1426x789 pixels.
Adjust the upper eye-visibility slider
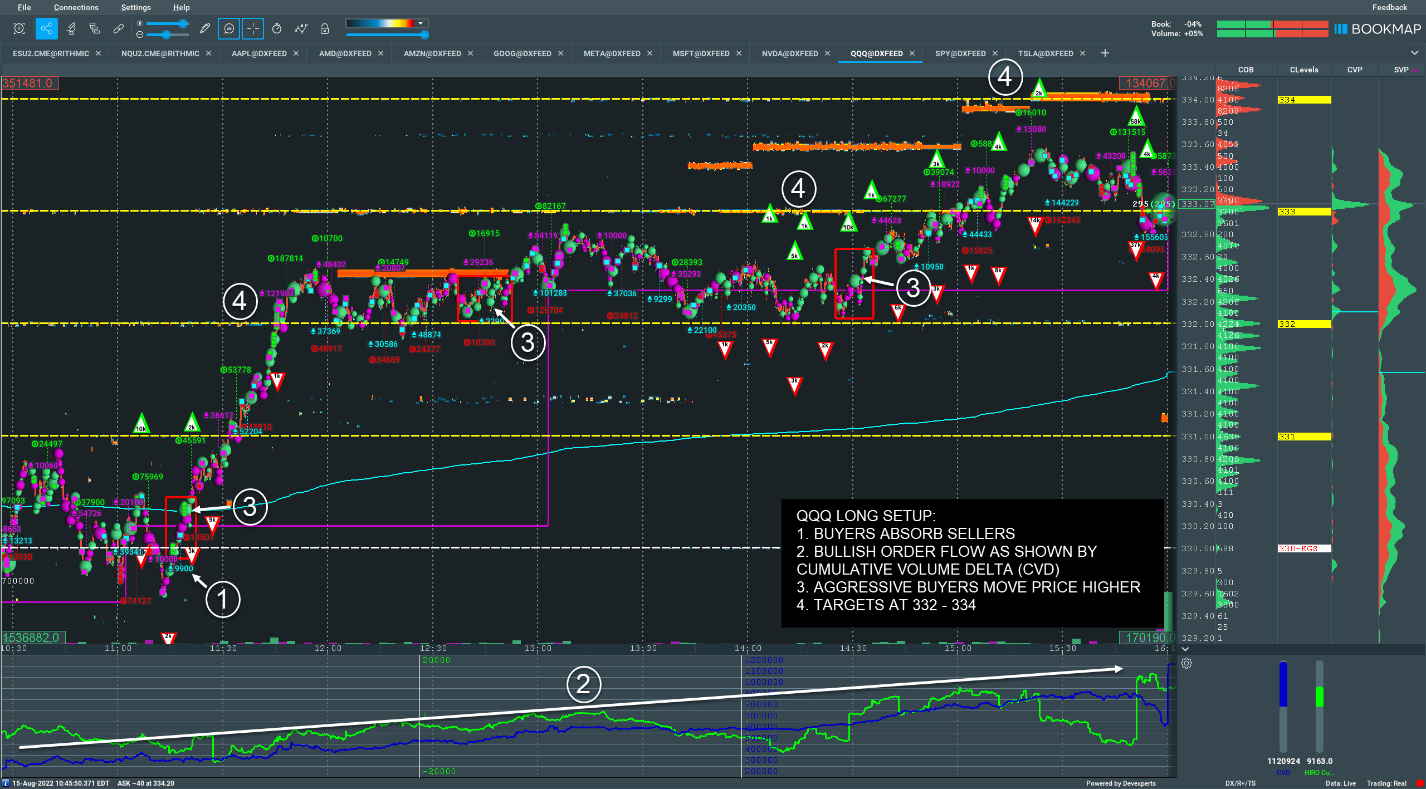(x=169, y=22)
